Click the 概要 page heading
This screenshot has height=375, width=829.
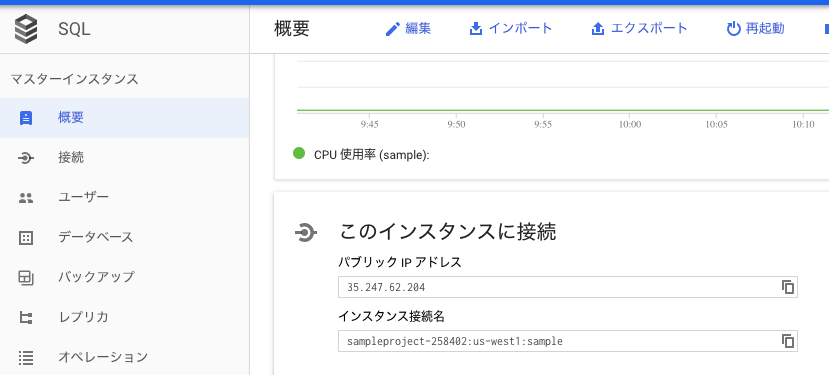(292, 29)
